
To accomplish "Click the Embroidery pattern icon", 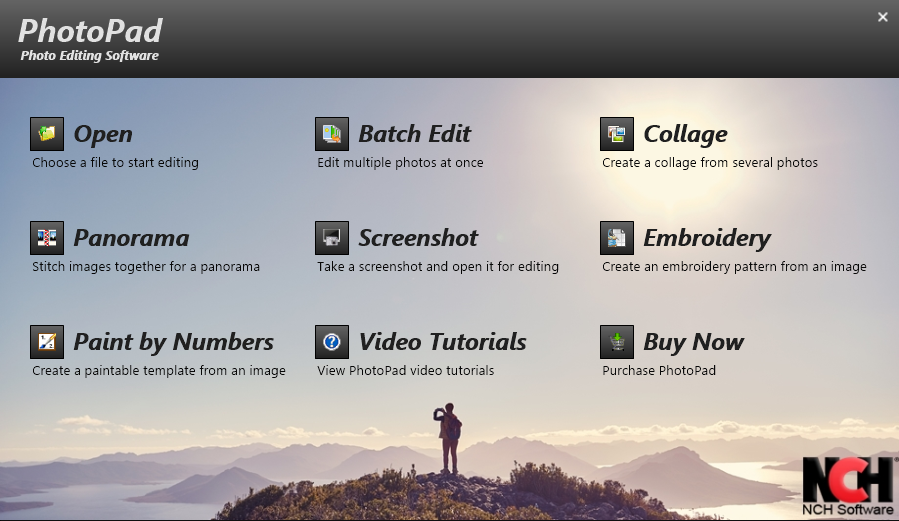I will coord(617,238).
